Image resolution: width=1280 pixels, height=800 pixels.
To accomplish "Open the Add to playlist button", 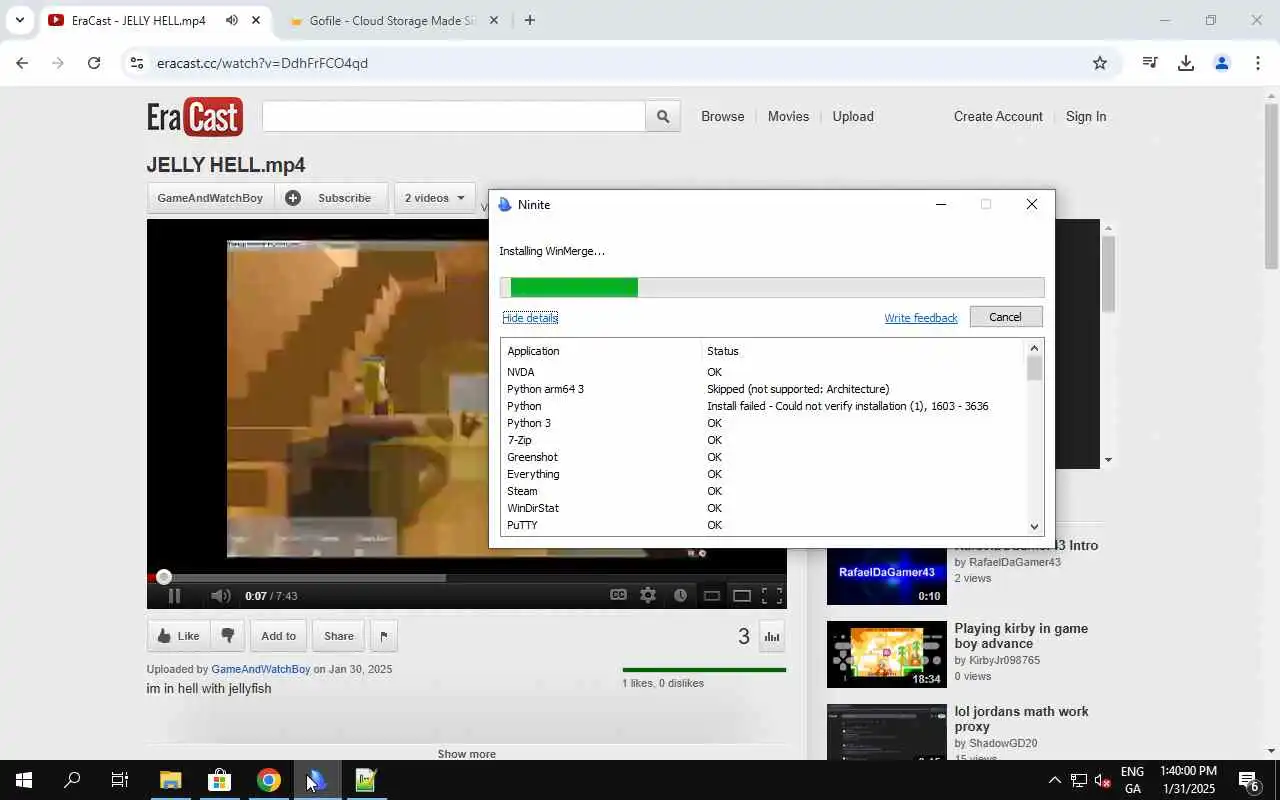I will point(278,636).
